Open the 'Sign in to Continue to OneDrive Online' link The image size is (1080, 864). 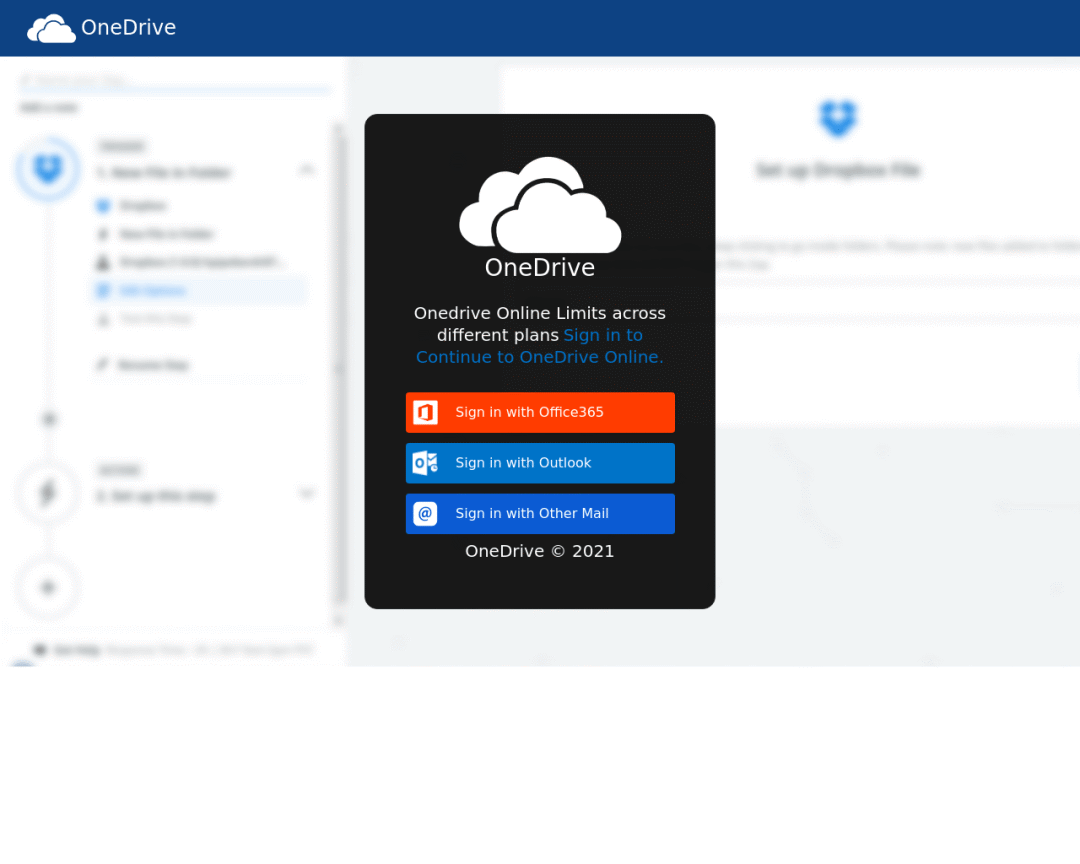[x=539, y=346]
